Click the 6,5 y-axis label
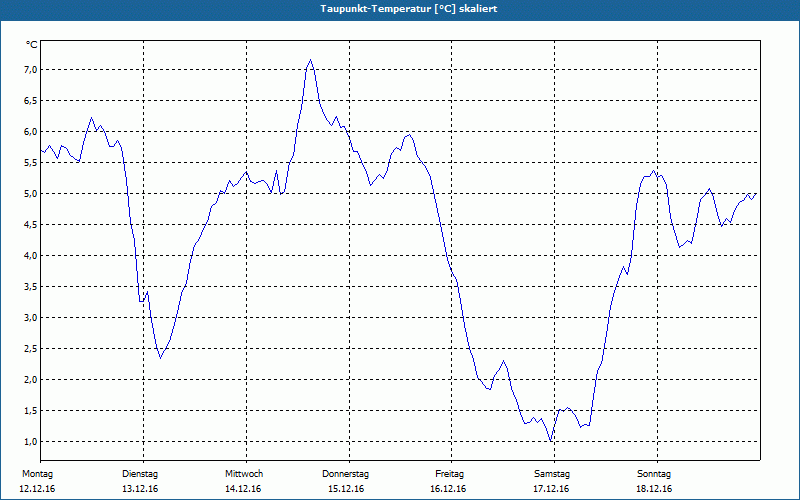800x500 pixels. click(31, 101)
